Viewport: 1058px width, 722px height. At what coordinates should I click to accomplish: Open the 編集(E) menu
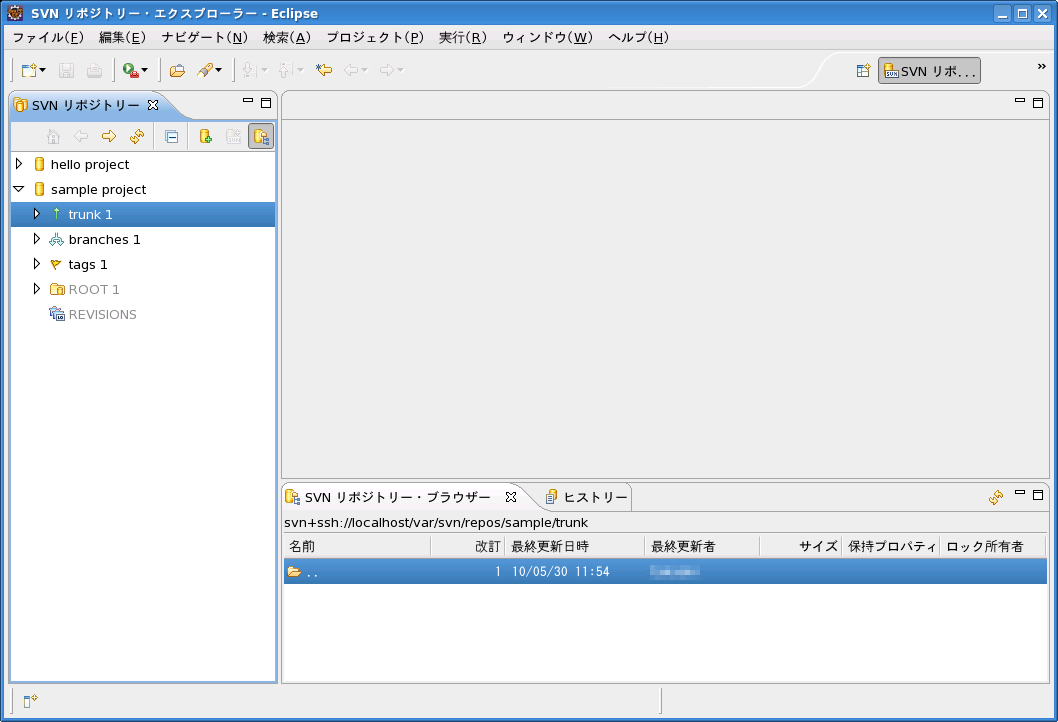[122, 38]
